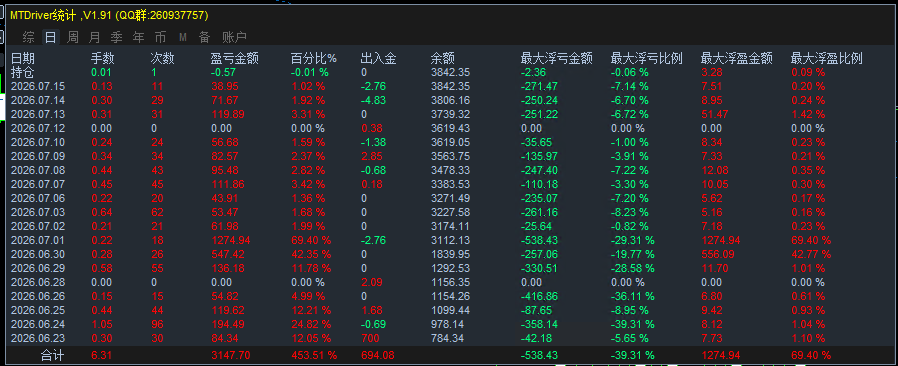Screen dimensions: 898x366
Task: Open the 币 currency tab
Action: point(160,38)
